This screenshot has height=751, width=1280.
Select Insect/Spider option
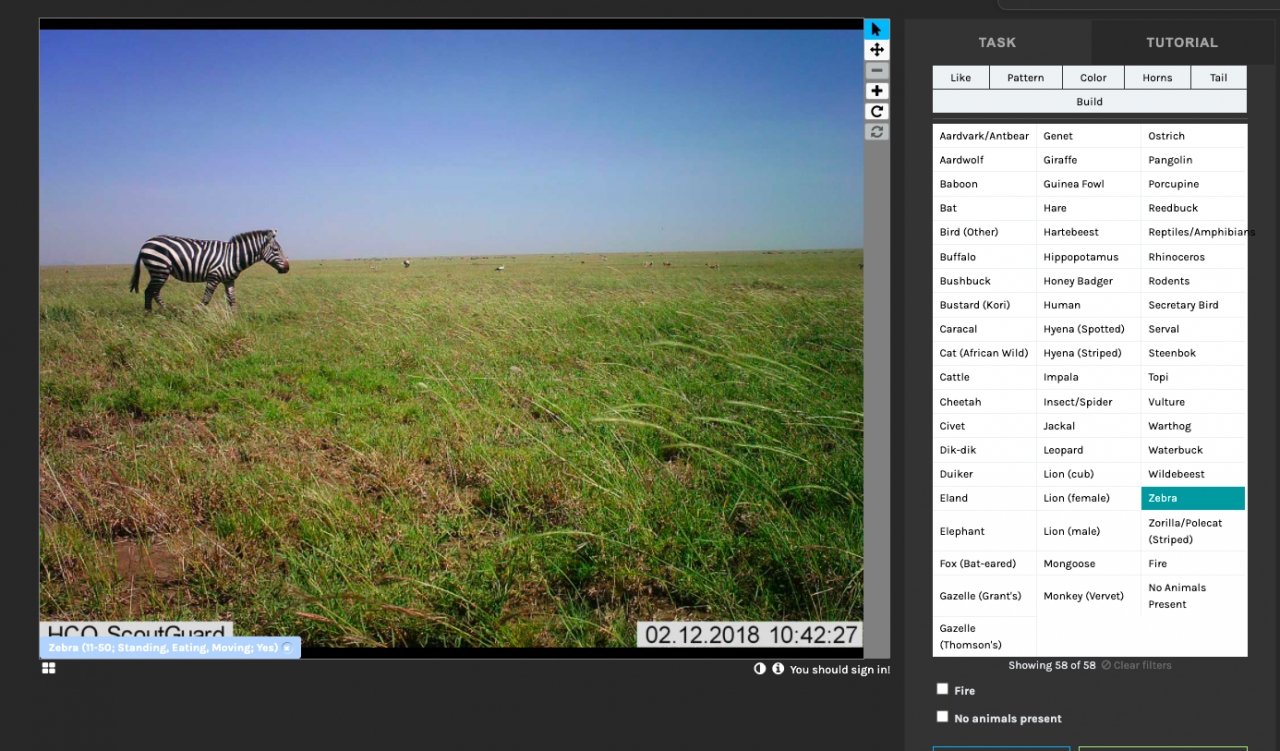pos(1088,402)
